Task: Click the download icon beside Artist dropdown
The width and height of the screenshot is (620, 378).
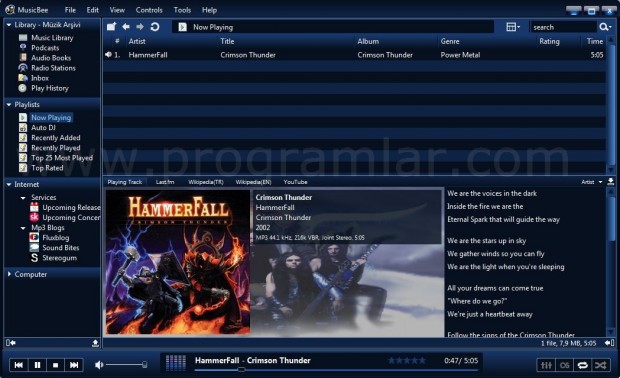Action: click(x=611, y=182)
